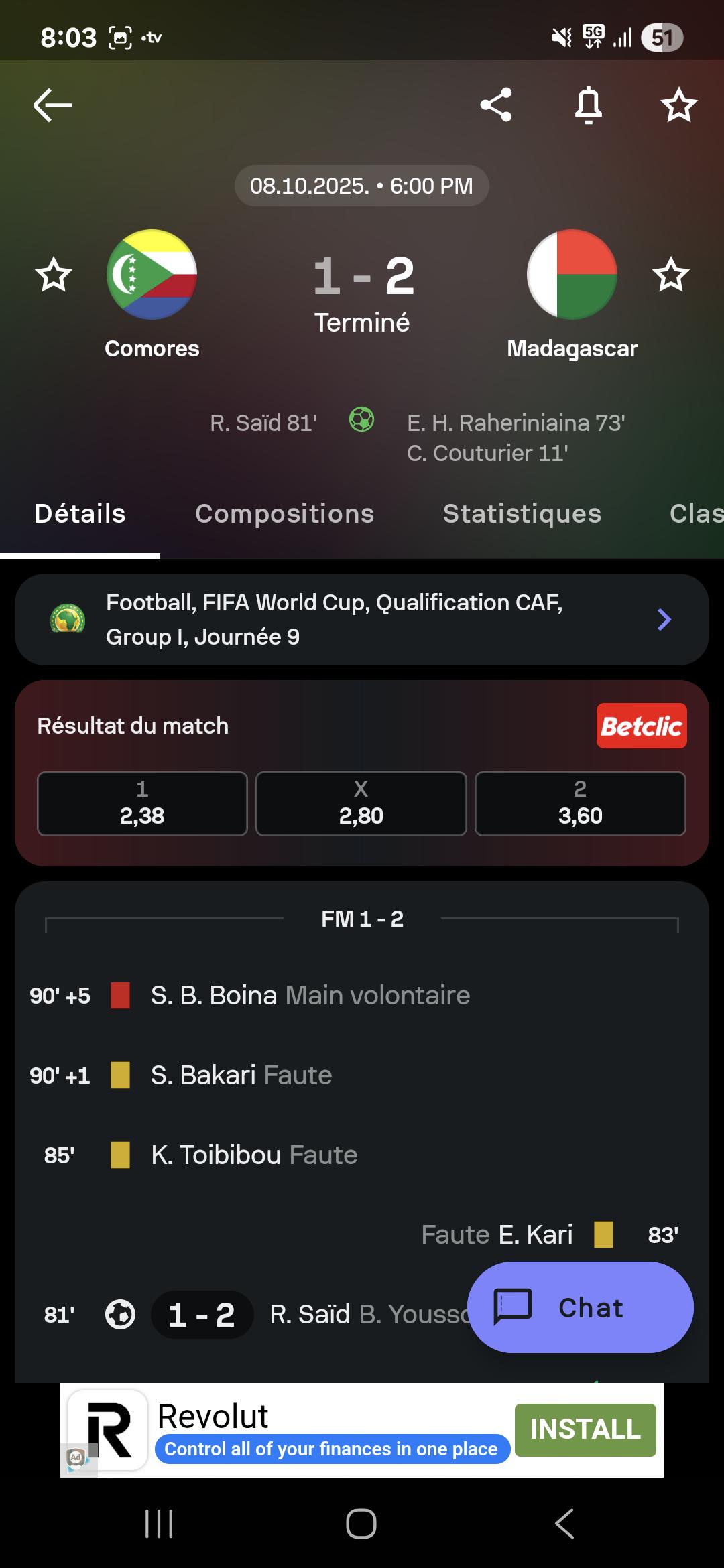Expand FIFA World Cup Qualification CAF chevron
Viewport: 724px width, 1568px height.
coord(664,620)
